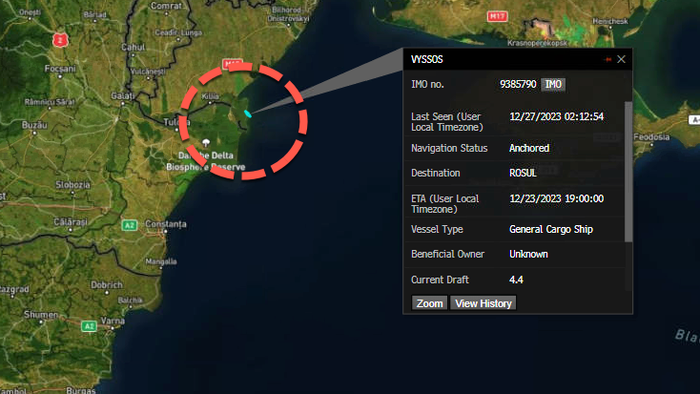
Task: Close the VYSSOS vessel popup
Action: [x=621, y=59]
